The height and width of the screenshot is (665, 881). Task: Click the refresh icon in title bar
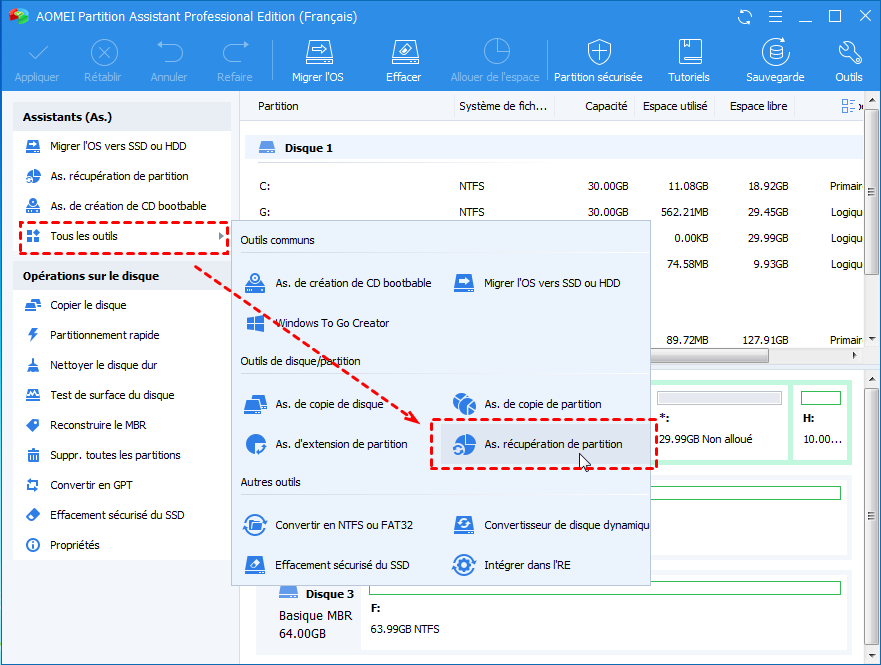click(x=745, y=17)
